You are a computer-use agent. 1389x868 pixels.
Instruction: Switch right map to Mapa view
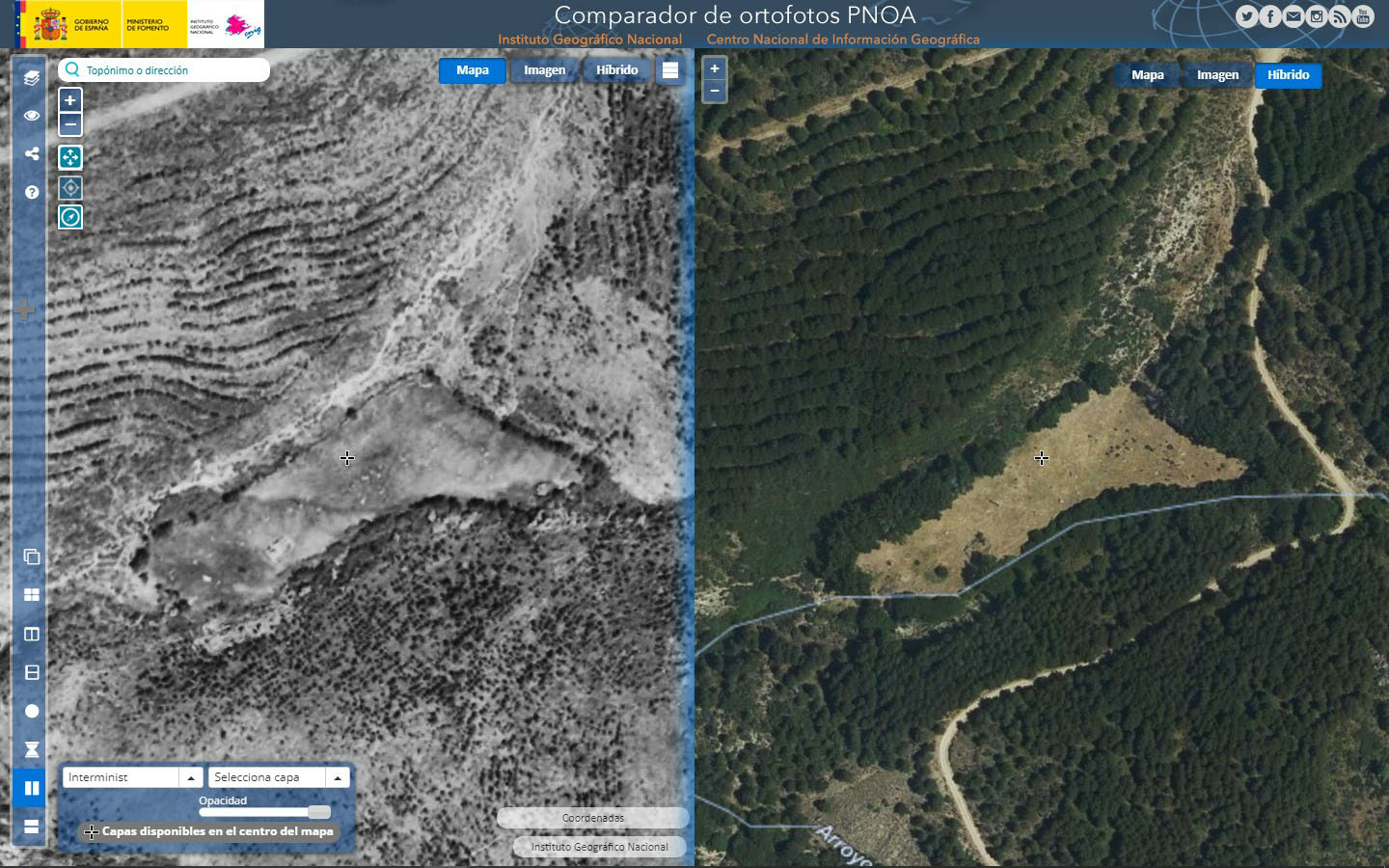click(1148, 75)
